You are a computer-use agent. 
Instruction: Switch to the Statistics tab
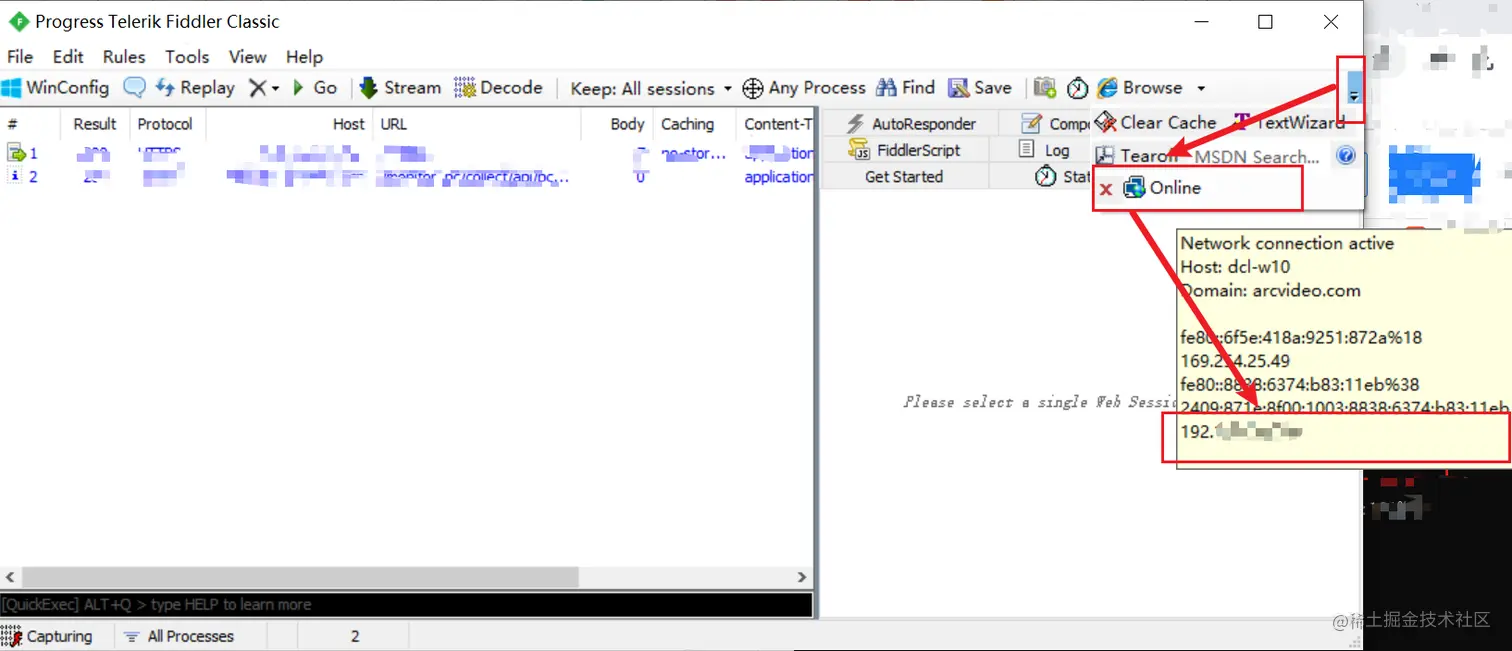[x=1062, y=176]
